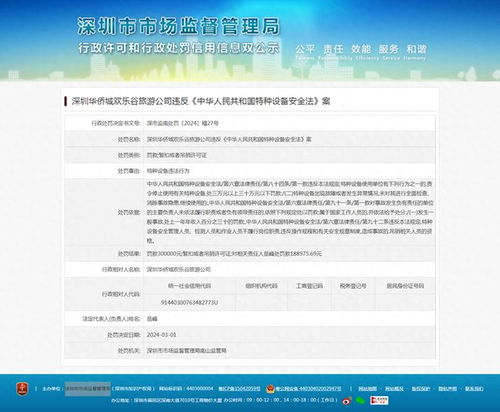Click the police badge icon beside 粤公网安备

270,389
